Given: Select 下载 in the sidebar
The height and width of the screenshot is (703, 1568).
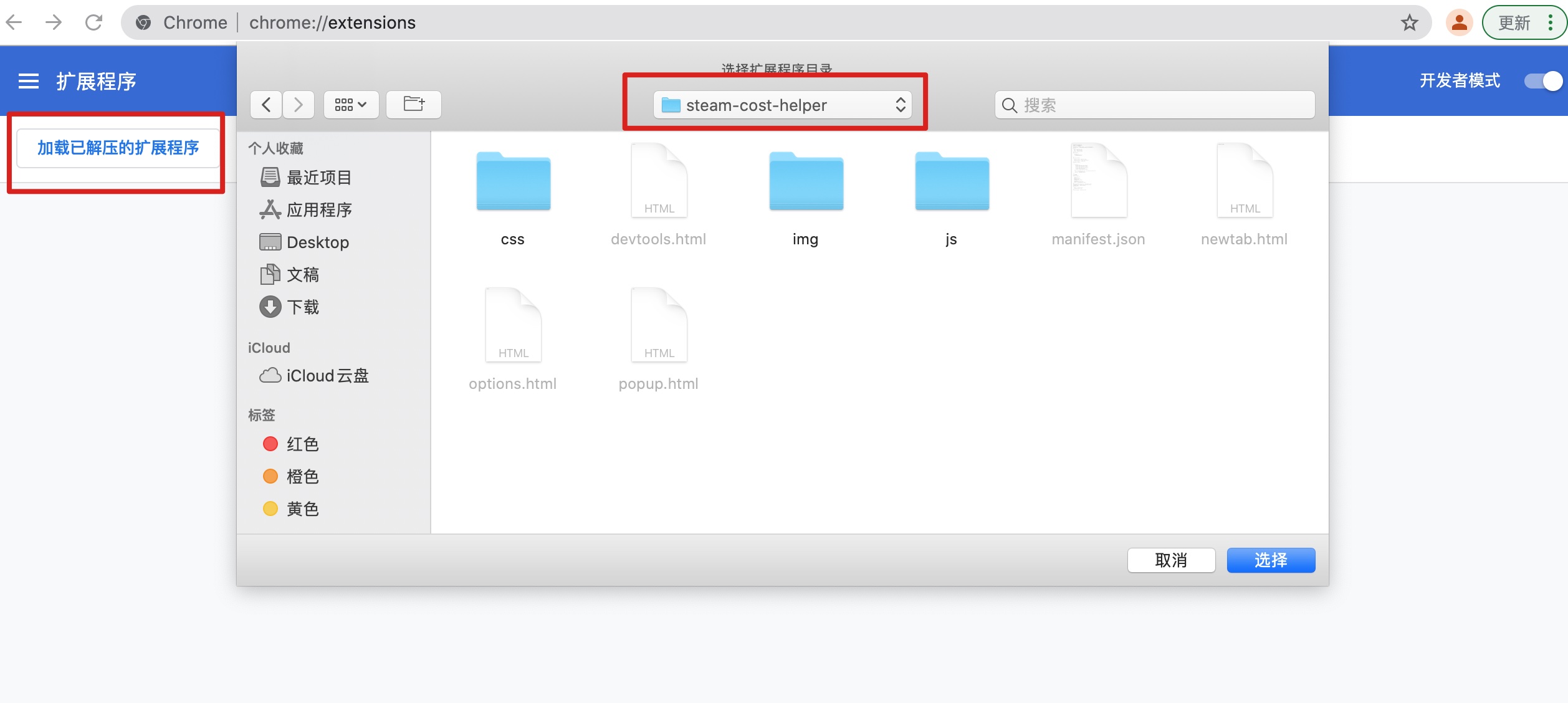Looking at the screenshot, I should click(289, 307).
